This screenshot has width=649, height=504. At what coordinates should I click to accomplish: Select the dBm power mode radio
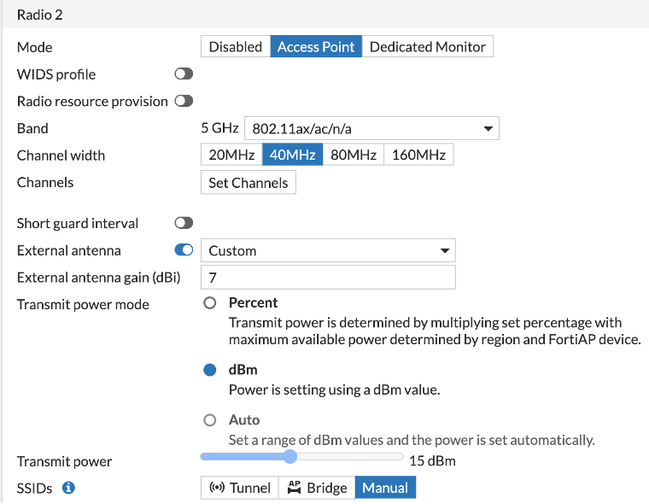click(x=210, y=370)
